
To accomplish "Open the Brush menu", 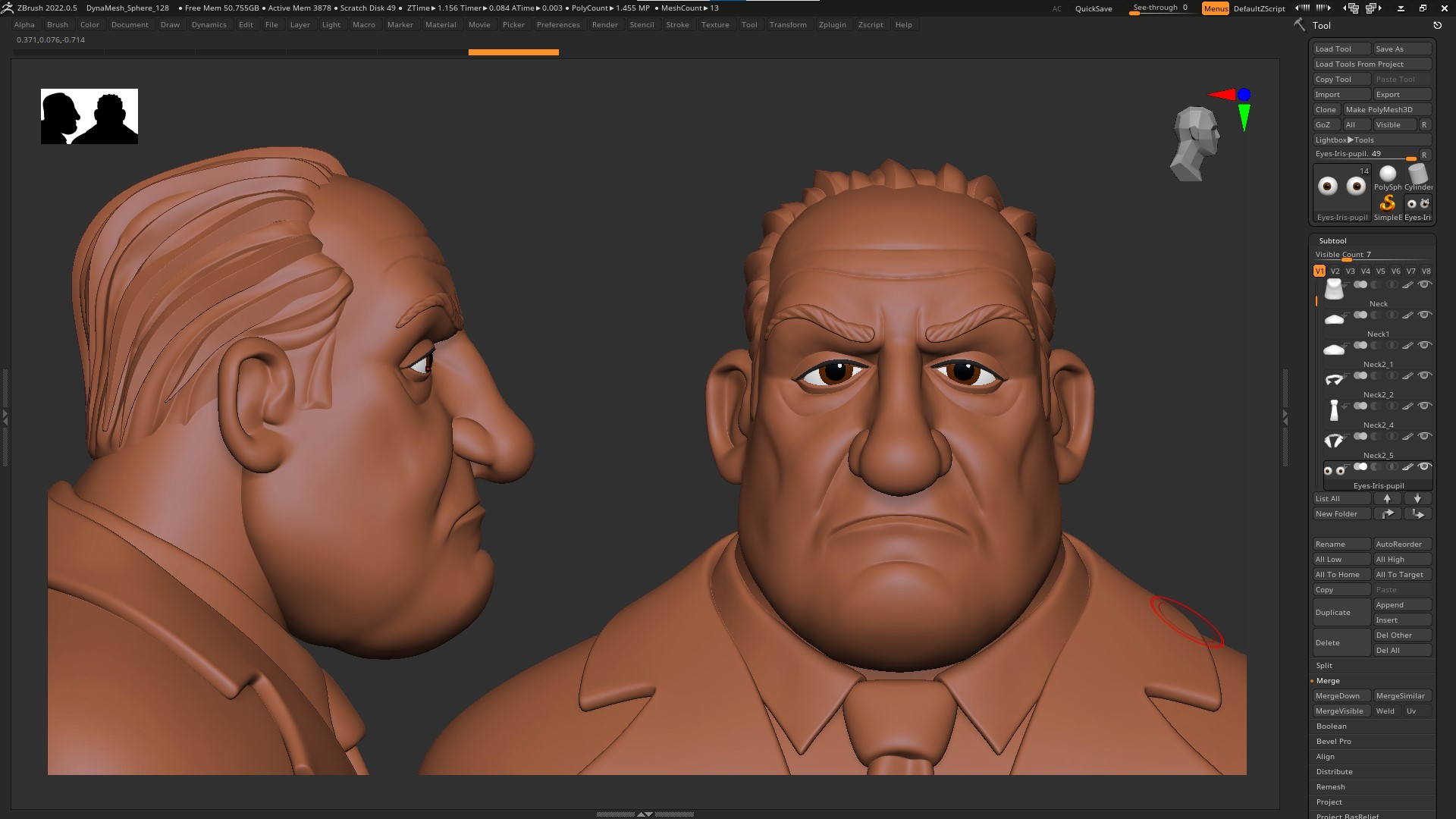I will tap(58, 25).
